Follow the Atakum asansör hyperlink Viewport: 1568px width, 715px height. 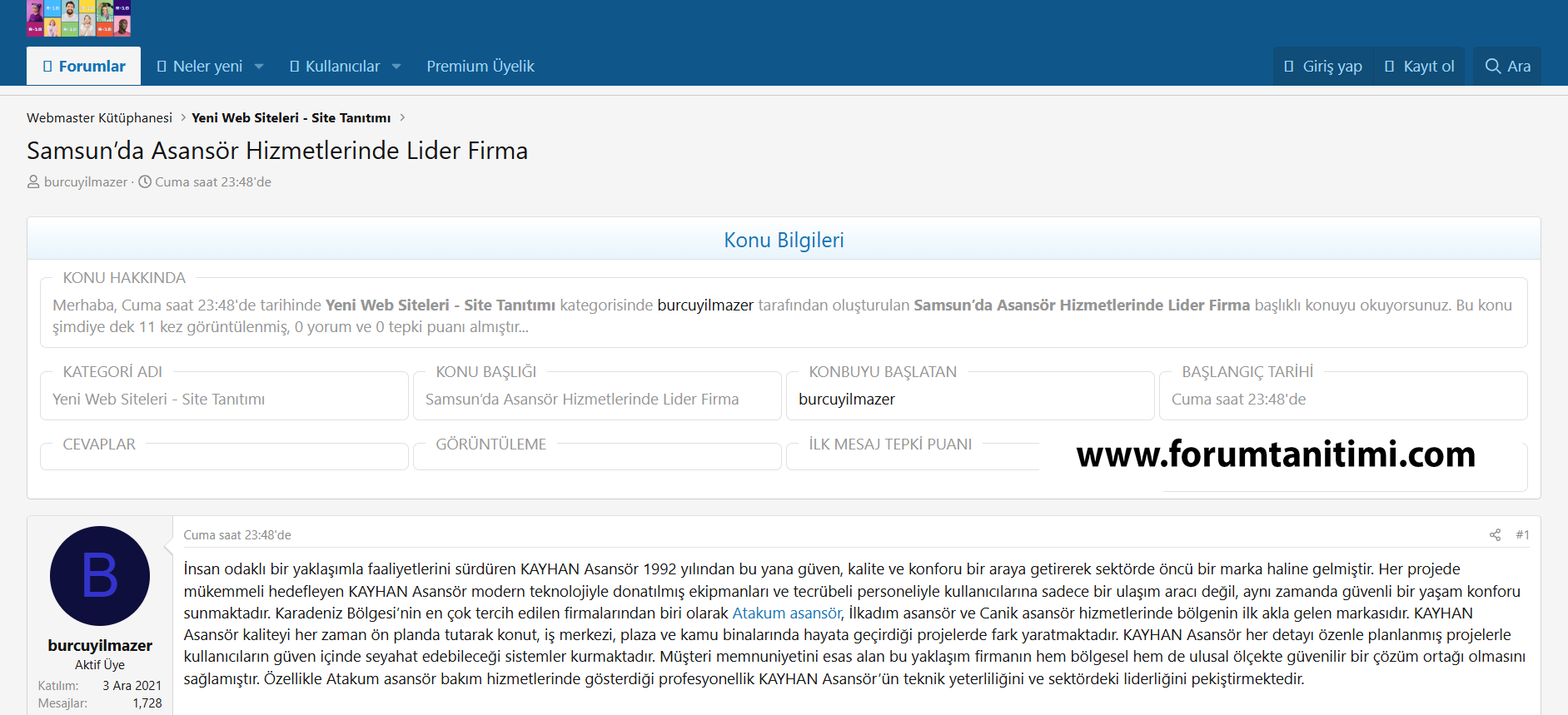coord(786,613)
